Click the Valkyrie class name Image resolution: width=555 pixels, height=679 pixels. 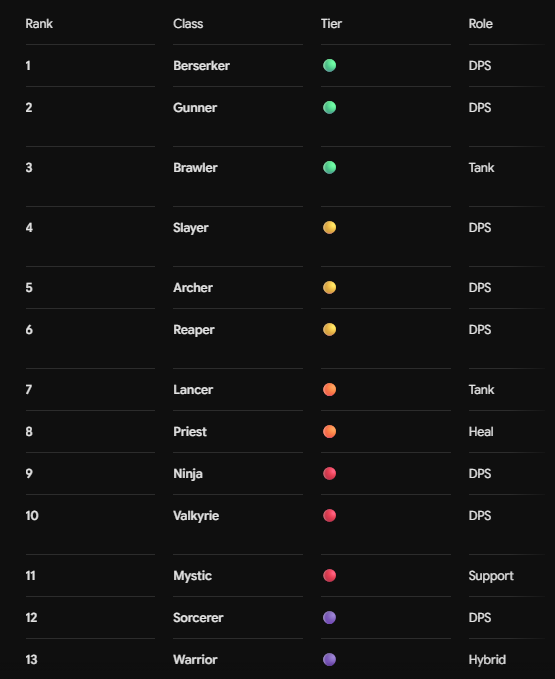(196, 515)
